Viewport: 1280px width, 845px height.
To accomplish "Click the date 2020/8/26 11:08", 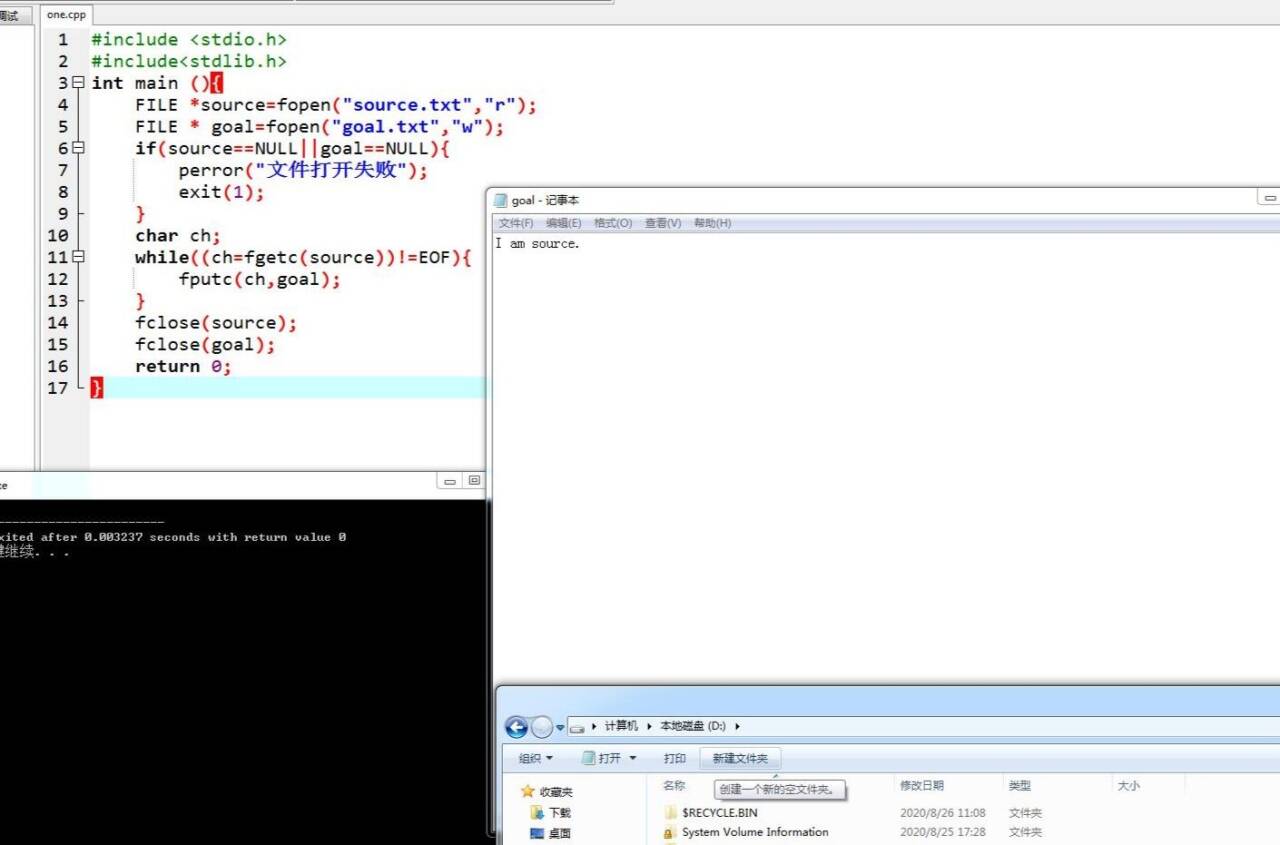I will pos(943,813).
